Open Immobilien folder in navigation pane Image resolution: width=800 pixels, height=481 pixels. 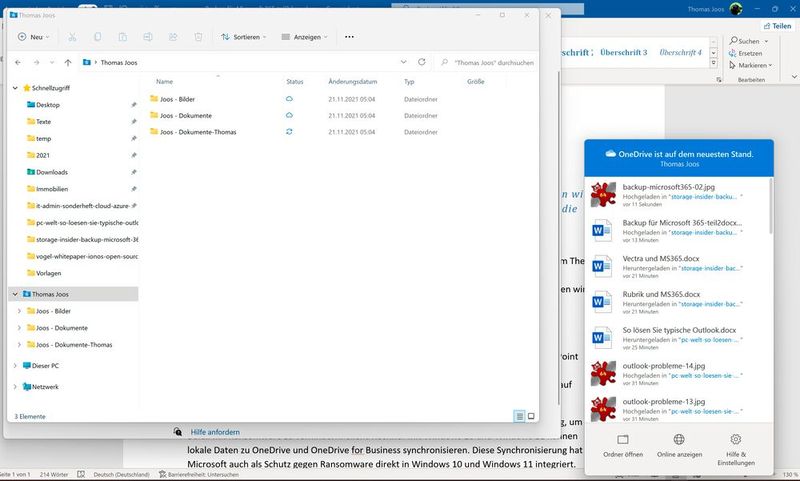point(52,189)
